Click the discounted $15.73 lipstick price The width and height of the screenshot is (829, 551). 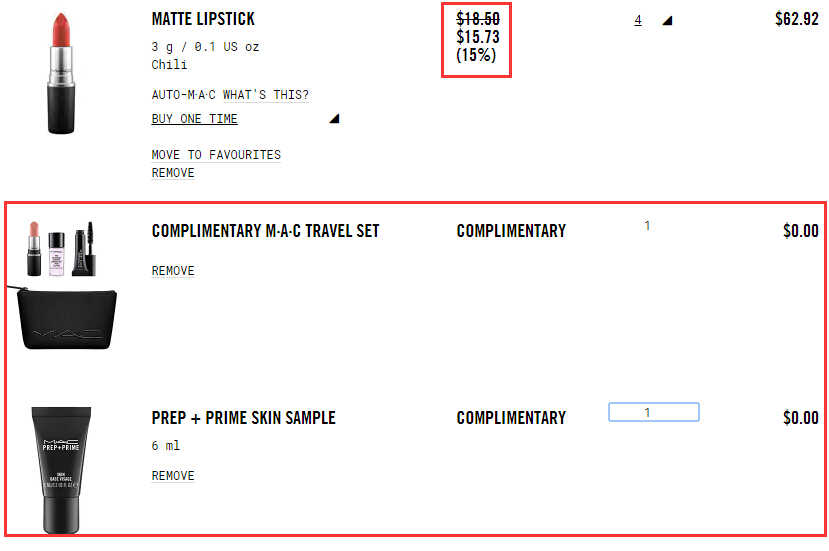click(x=478, y=37)
